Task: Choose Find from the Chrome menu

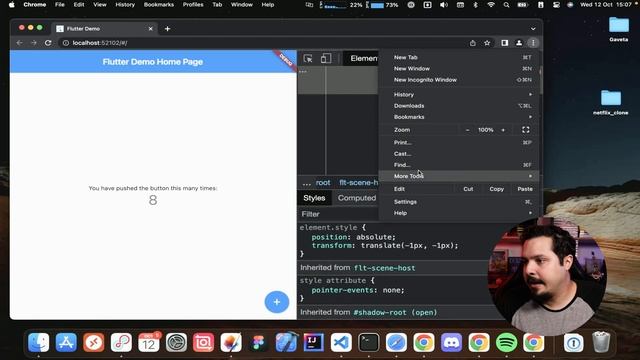Action: pos(459,165)
